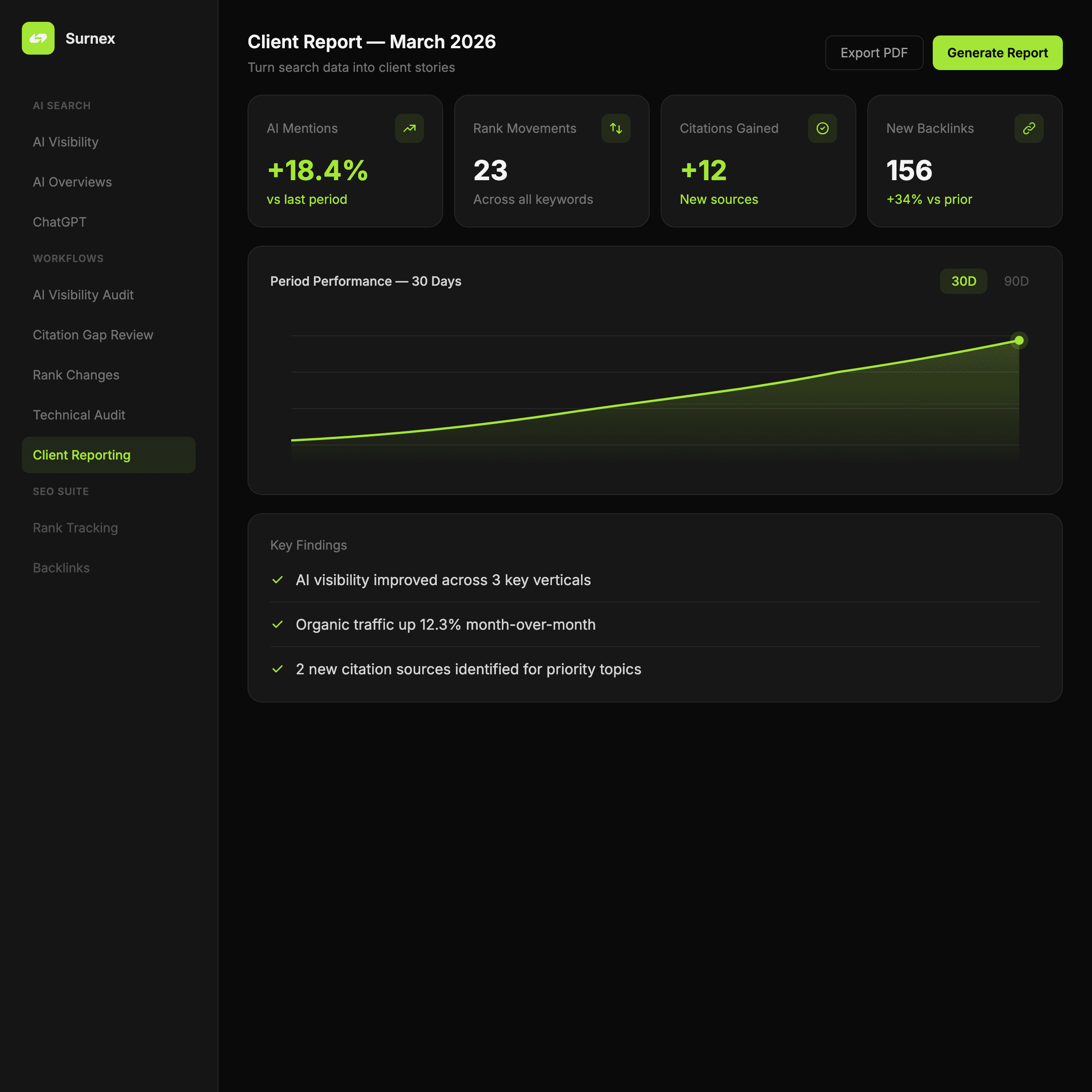This screenshot has height=1092, width=1092.
Task: Open Citation Gap Review workflow
Action: pyautogui.click(x=93, y=335)
